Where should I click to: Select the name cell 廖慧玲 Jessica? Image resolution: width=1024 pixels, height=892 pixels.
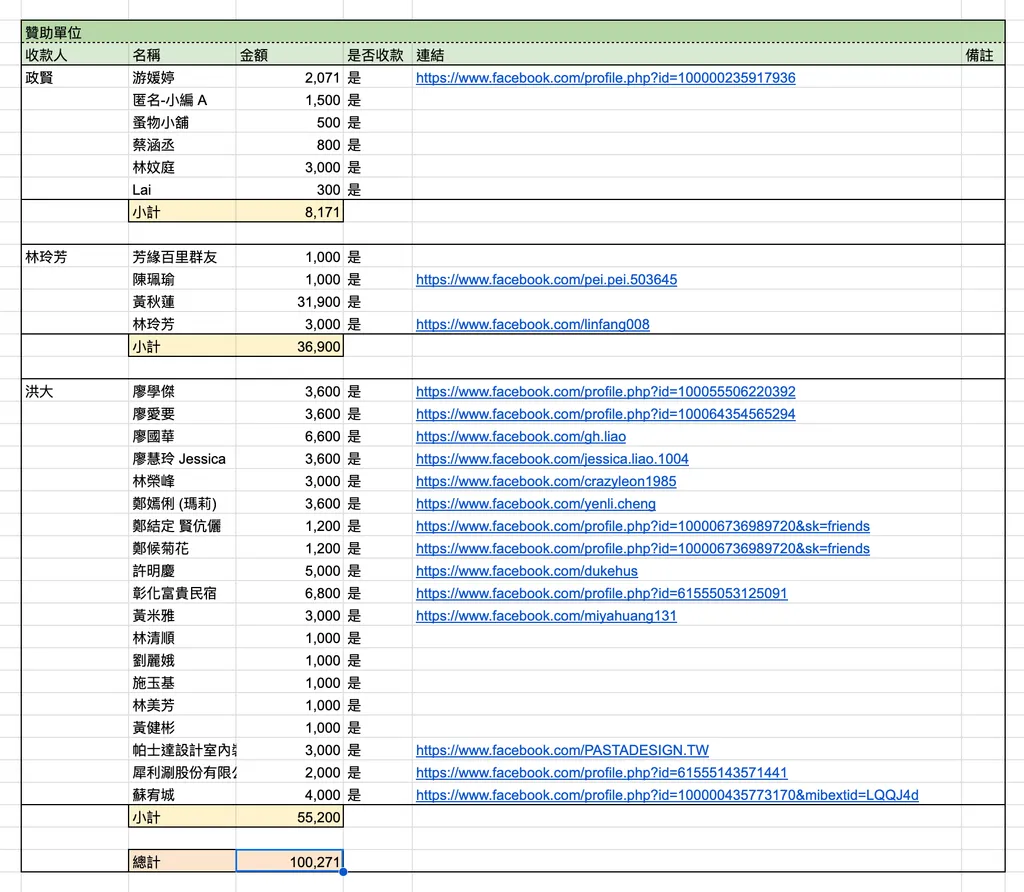tap(182, 459)
